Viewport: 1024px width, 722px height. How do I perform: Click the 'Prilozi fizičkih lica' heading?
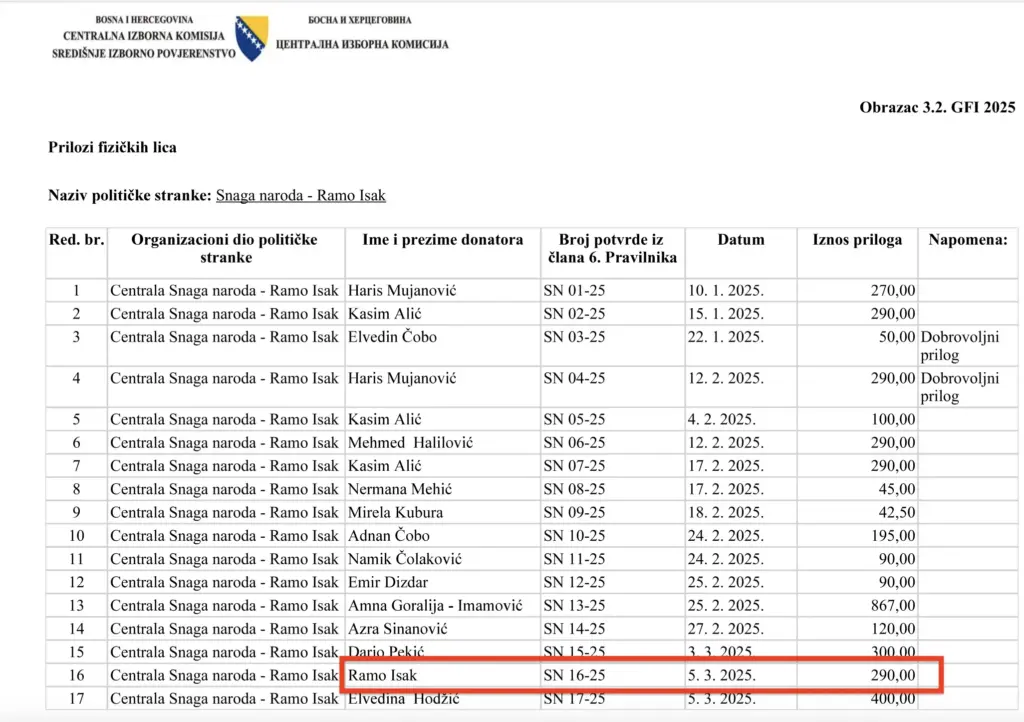[x=112, y=148]
